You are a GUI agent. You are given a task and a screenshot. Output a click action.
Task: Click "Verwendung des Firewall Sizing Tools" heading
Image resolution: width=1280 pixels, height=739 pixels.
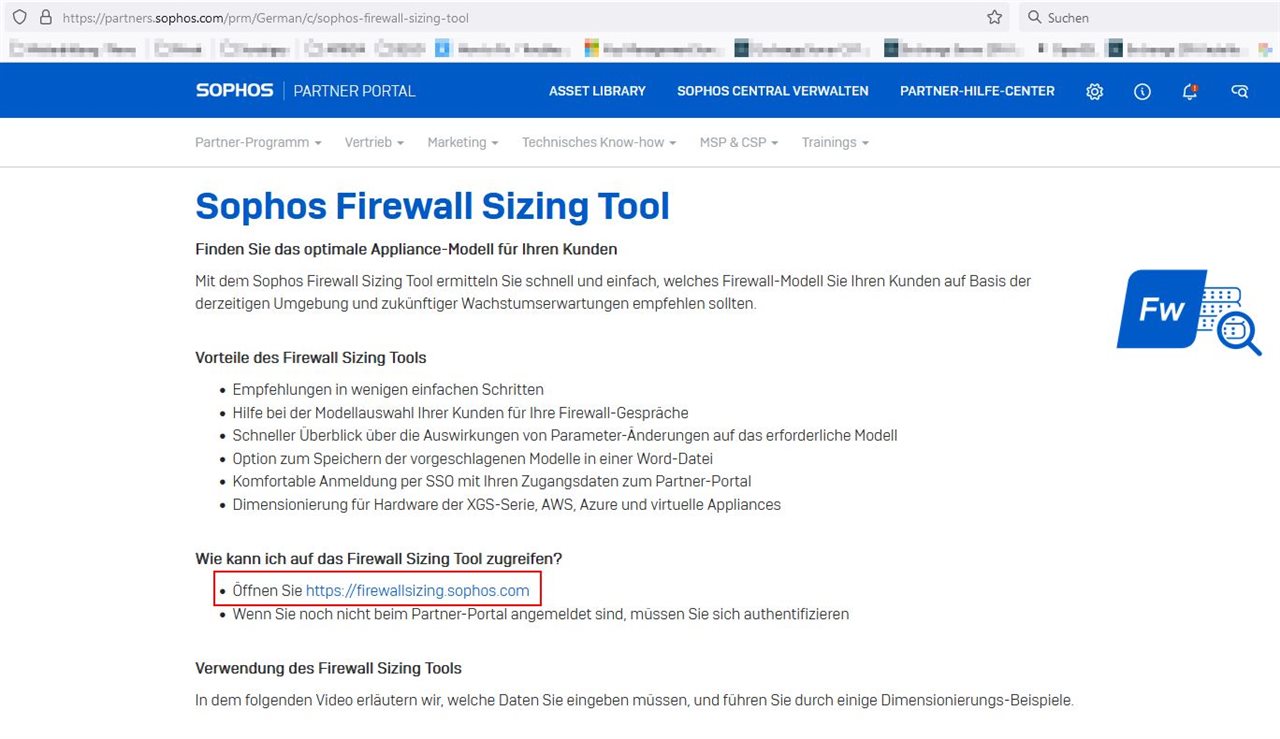click(328, 668)
